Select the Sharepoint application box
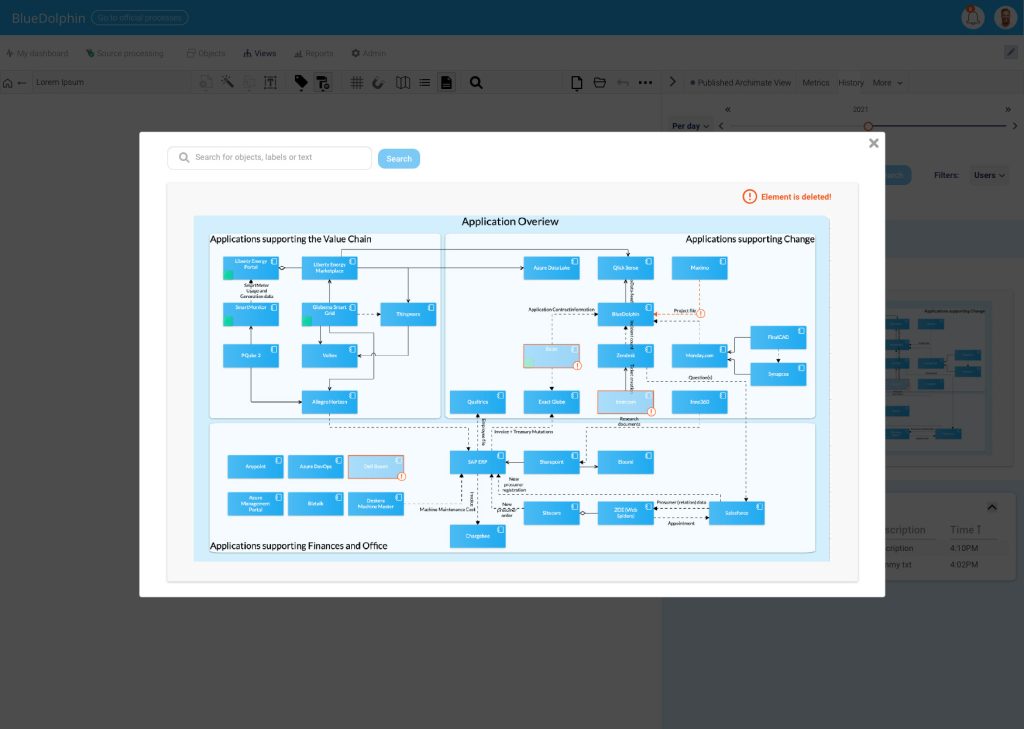 551,462
